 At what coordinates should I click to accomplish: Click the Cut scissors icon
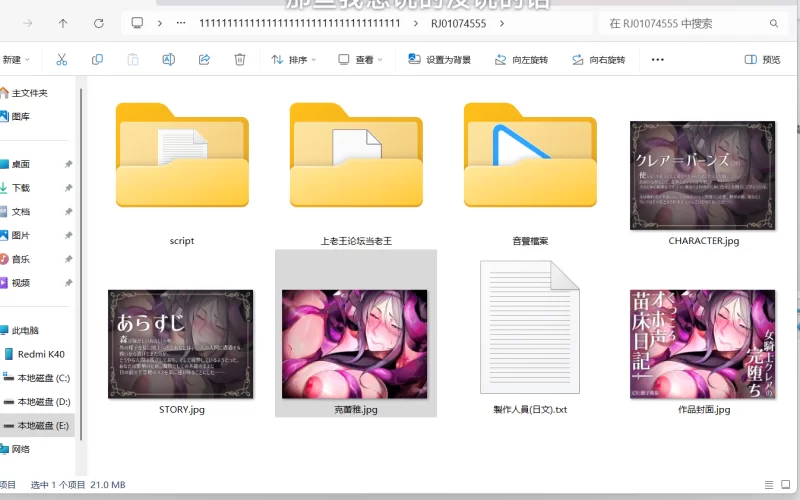(x=62, y=60)
